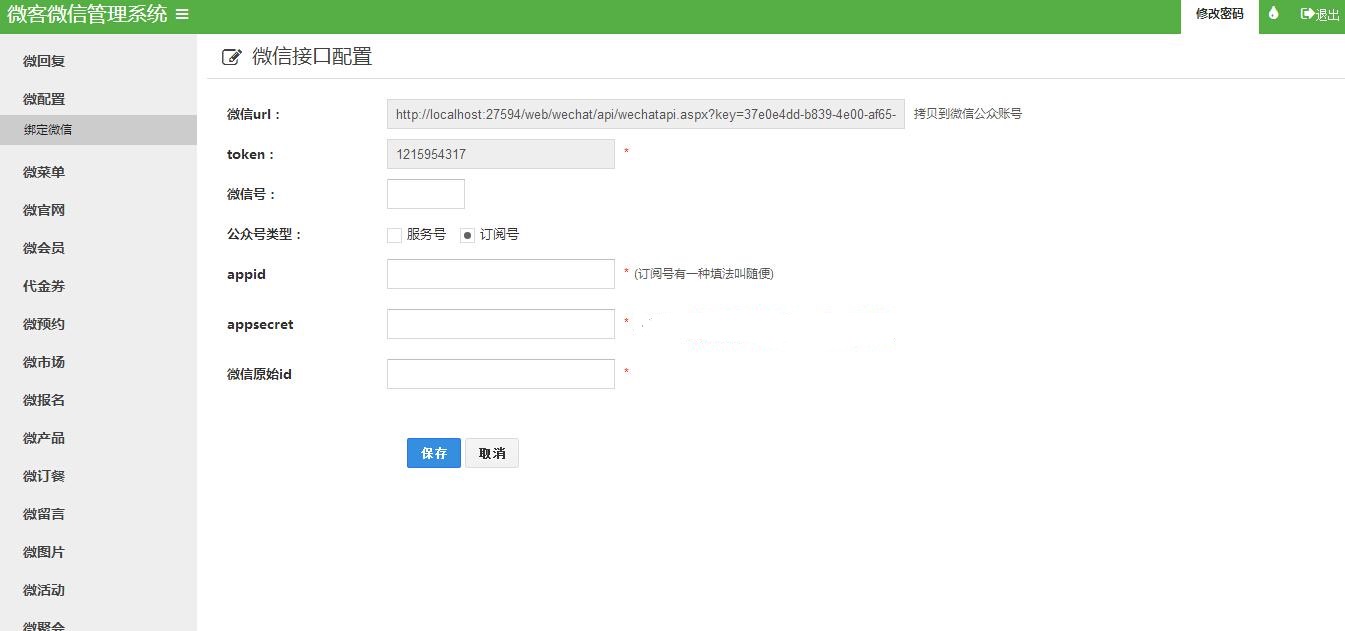Open the 微会员 section
Viewport: 1345px width, 631px height.
43,248
